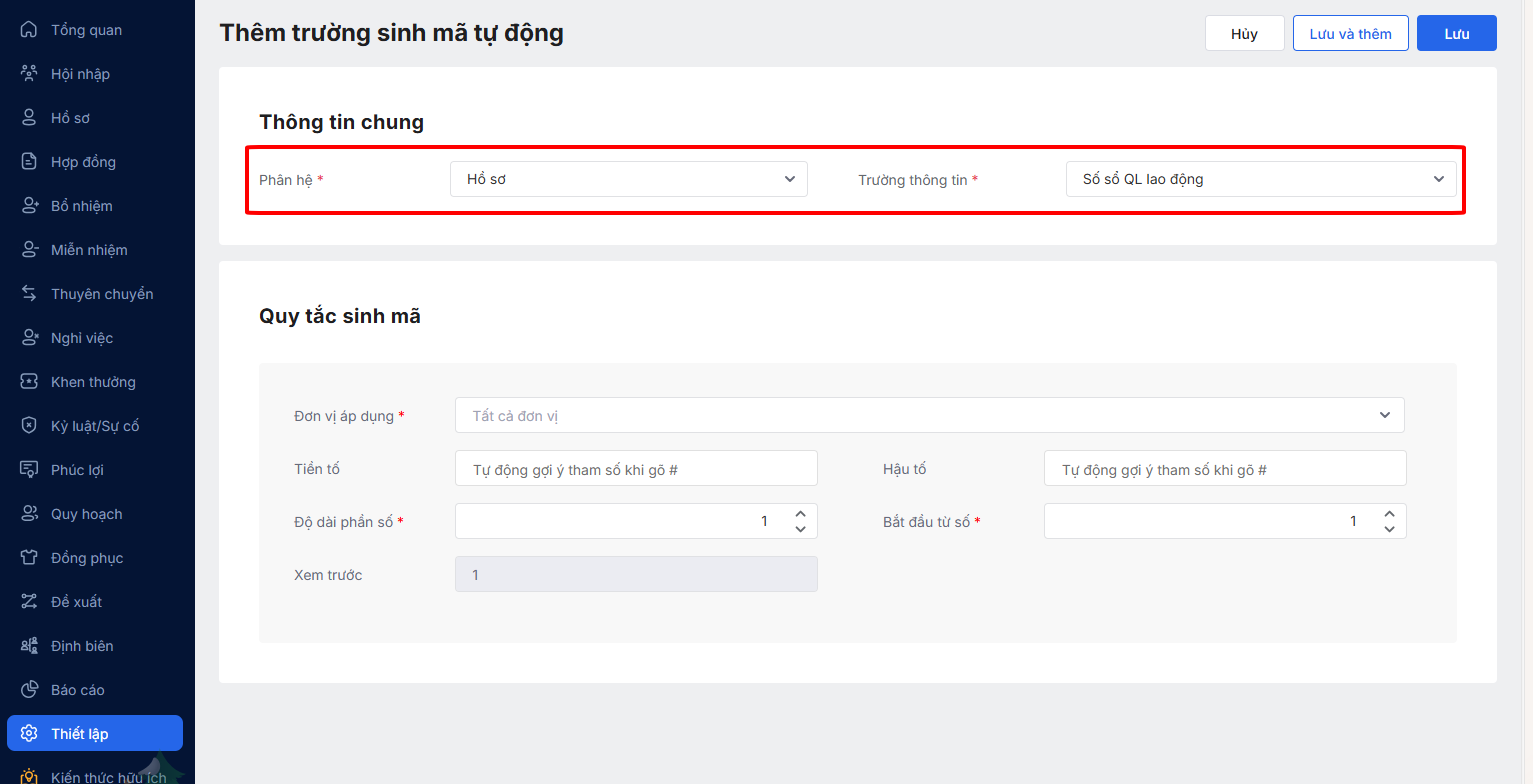Image resolution: width=1533 pixels, height=784 pixels.
Task: Decrease Bắt đầu từ số with down arrow
Action: point(1389,529)
